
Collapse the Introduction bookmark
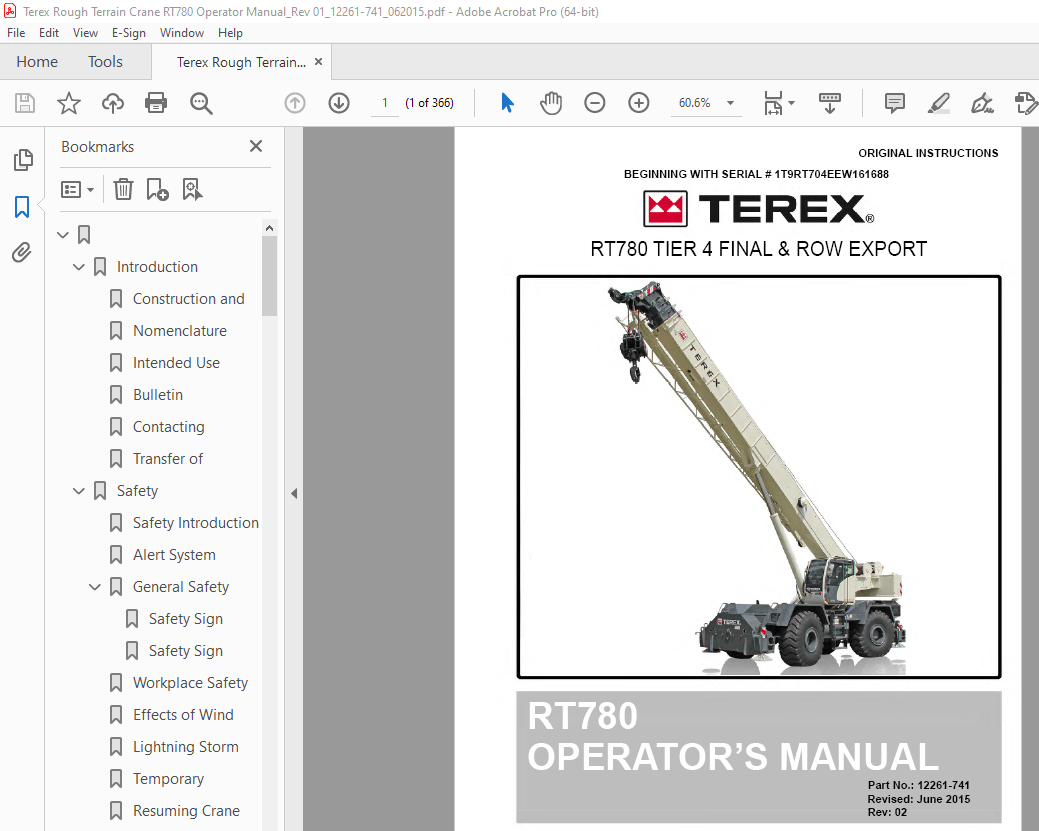click(x=78, y=266)
